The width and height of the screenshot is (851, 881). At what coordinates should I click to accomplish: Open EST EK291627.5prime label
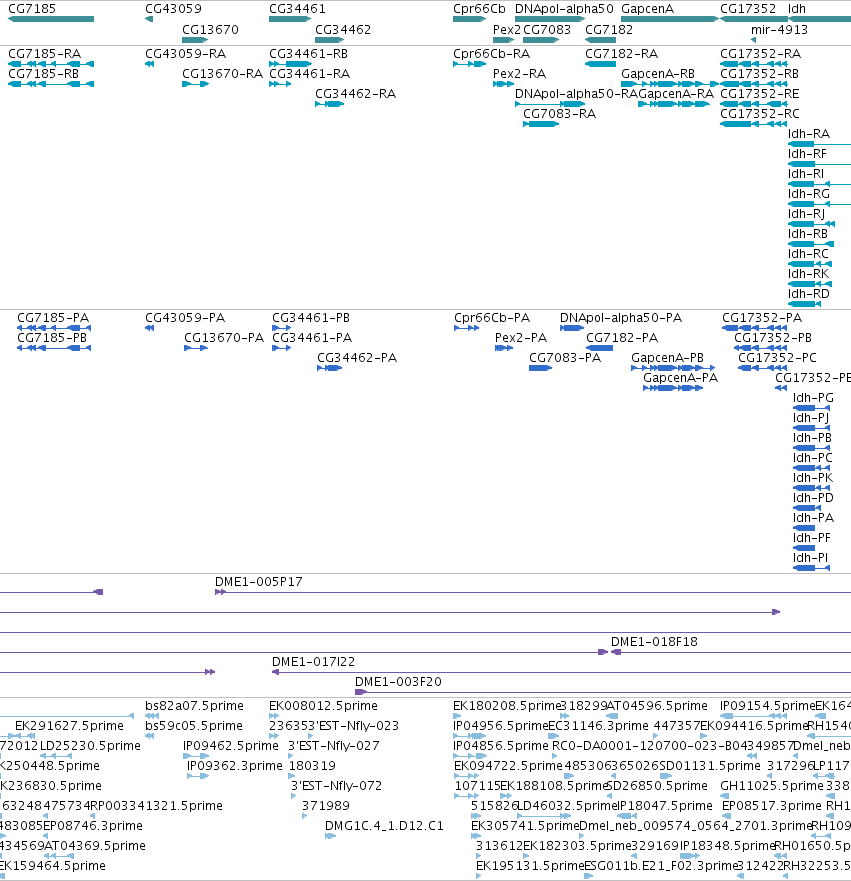pos(69,726)
